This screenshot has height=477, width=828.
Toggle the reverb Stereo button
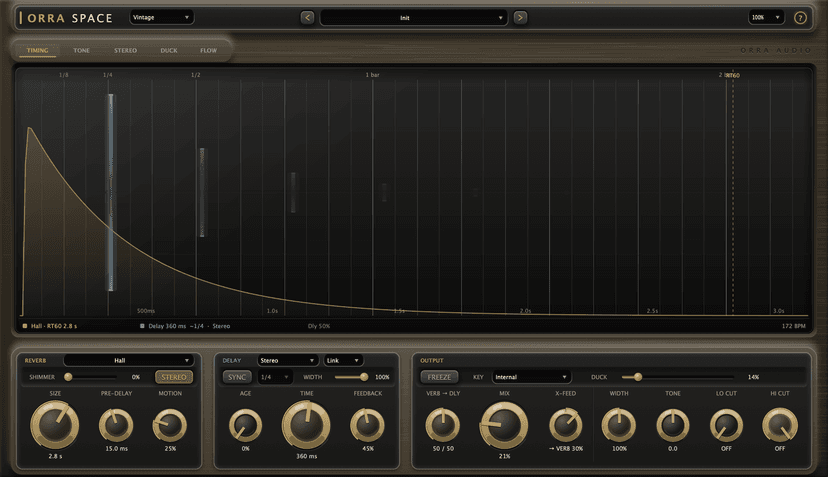pos(174,377)
